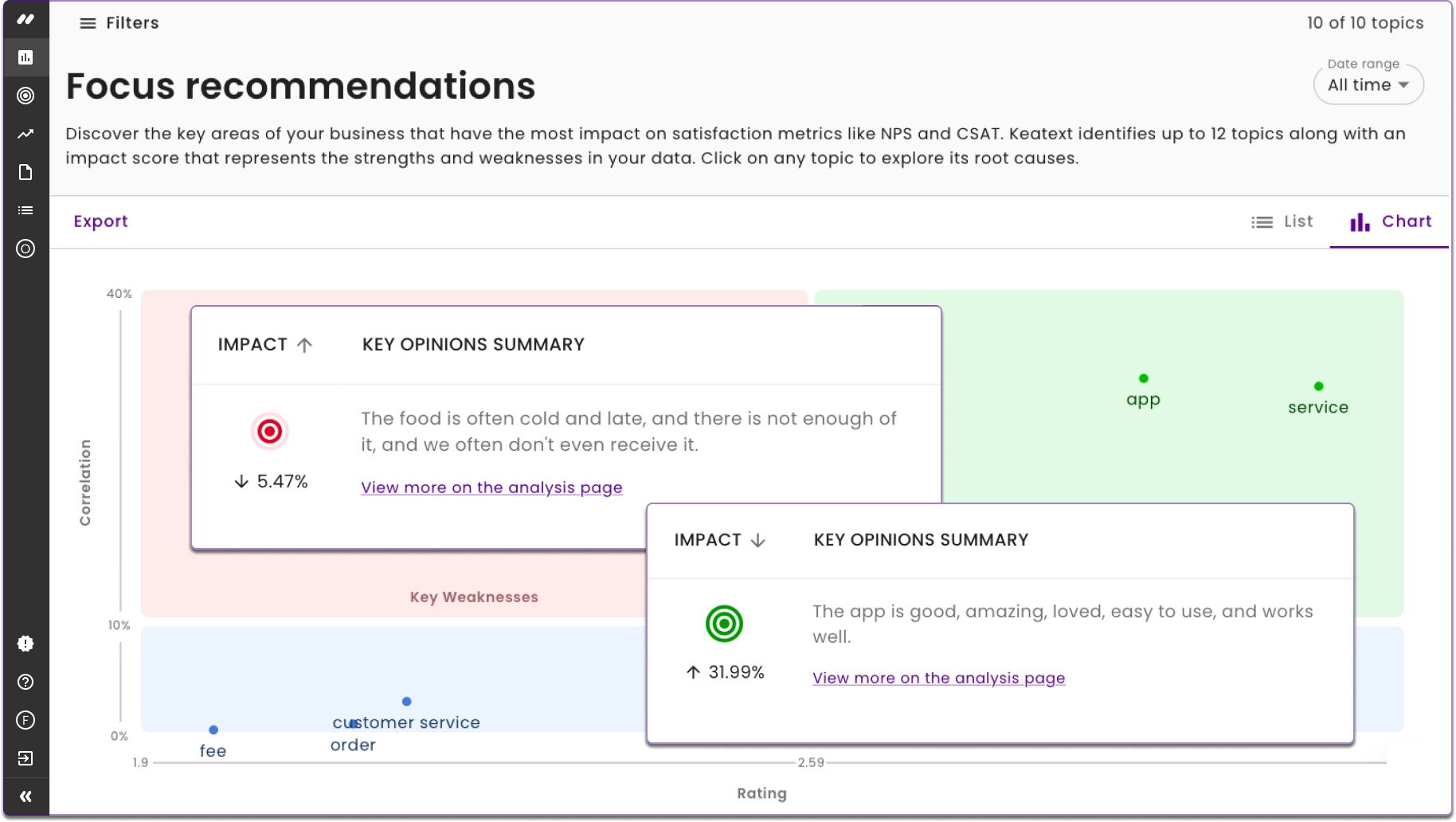Click the Keatext logo in sidebar
Image resolution: width=1456 pixels, height=822 pixels.
tap(25, 19)
